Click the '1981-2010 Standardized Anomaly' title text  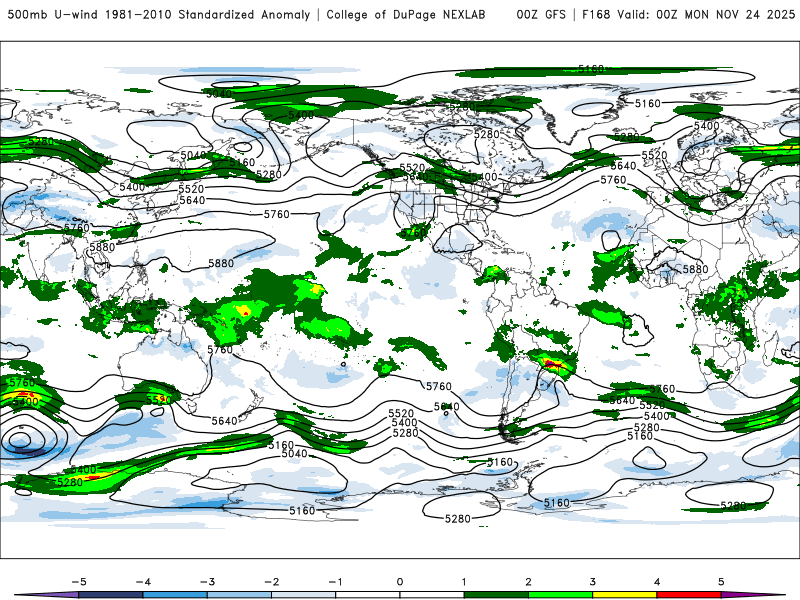click(208, 14)
